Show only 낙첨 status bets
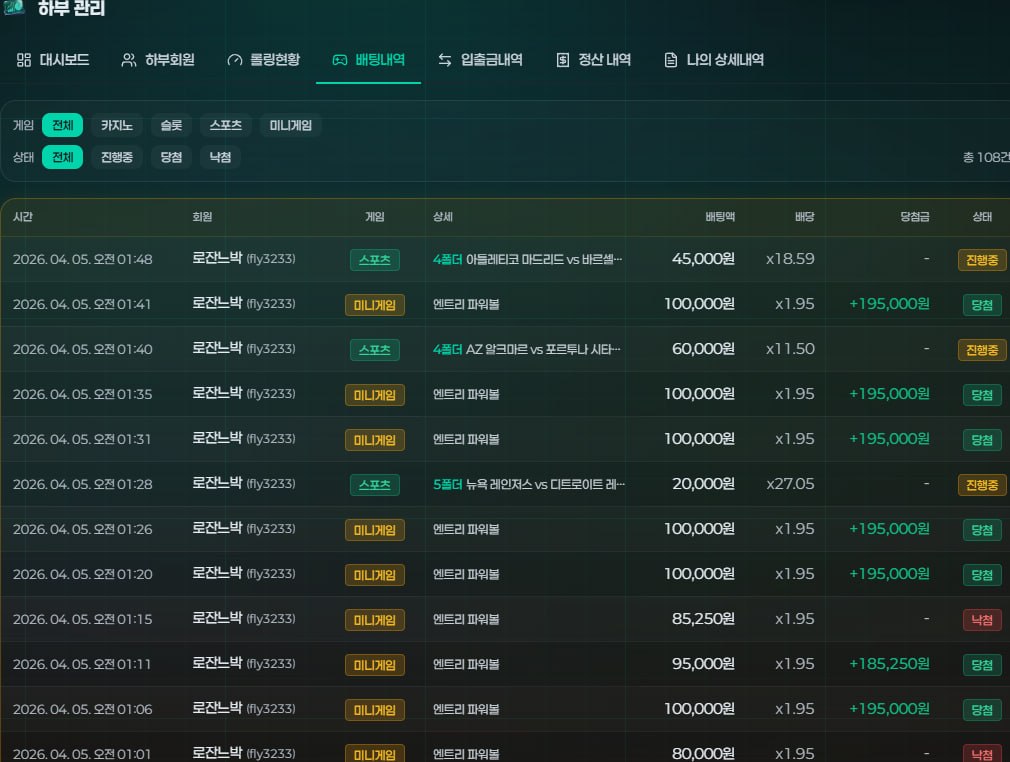 point(220,157)
